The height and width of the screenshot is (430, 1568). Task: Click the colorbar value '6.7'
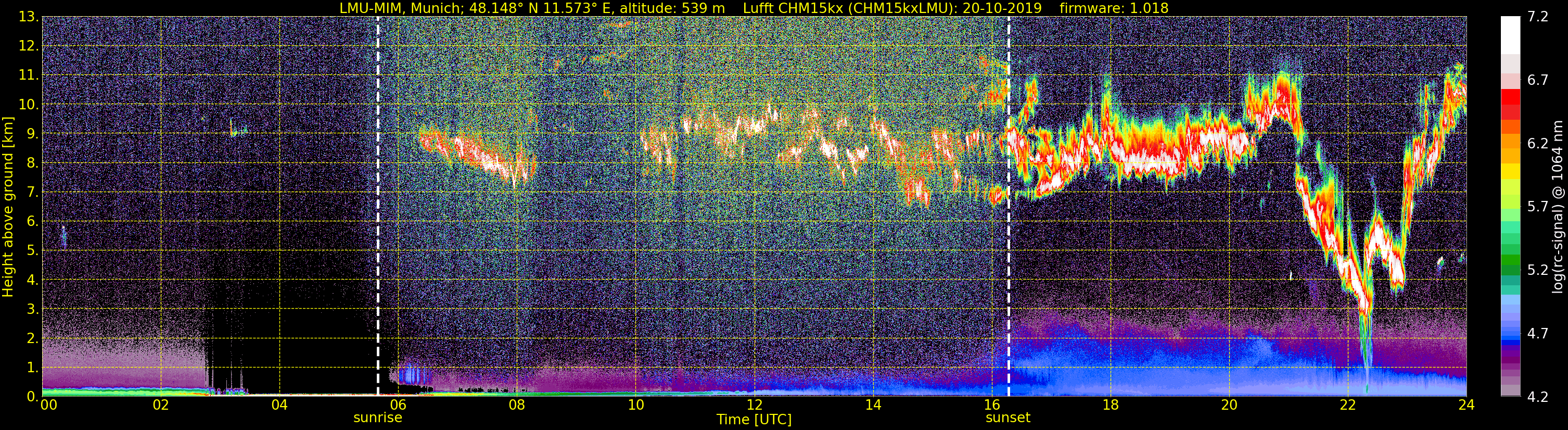tap(1538, 80)
